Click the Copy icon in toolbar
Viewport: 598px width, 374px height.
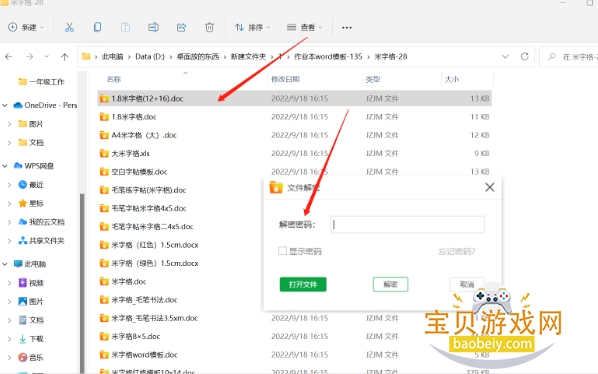[x=97, y=27]
